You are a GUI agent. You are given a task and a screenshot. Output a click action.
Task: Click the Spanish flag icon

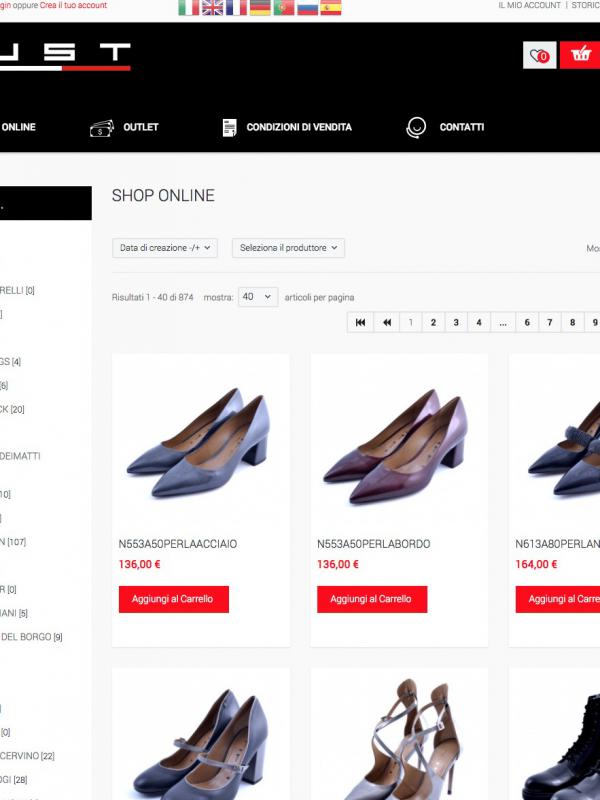pyautogui.click(x=331, y=8)
